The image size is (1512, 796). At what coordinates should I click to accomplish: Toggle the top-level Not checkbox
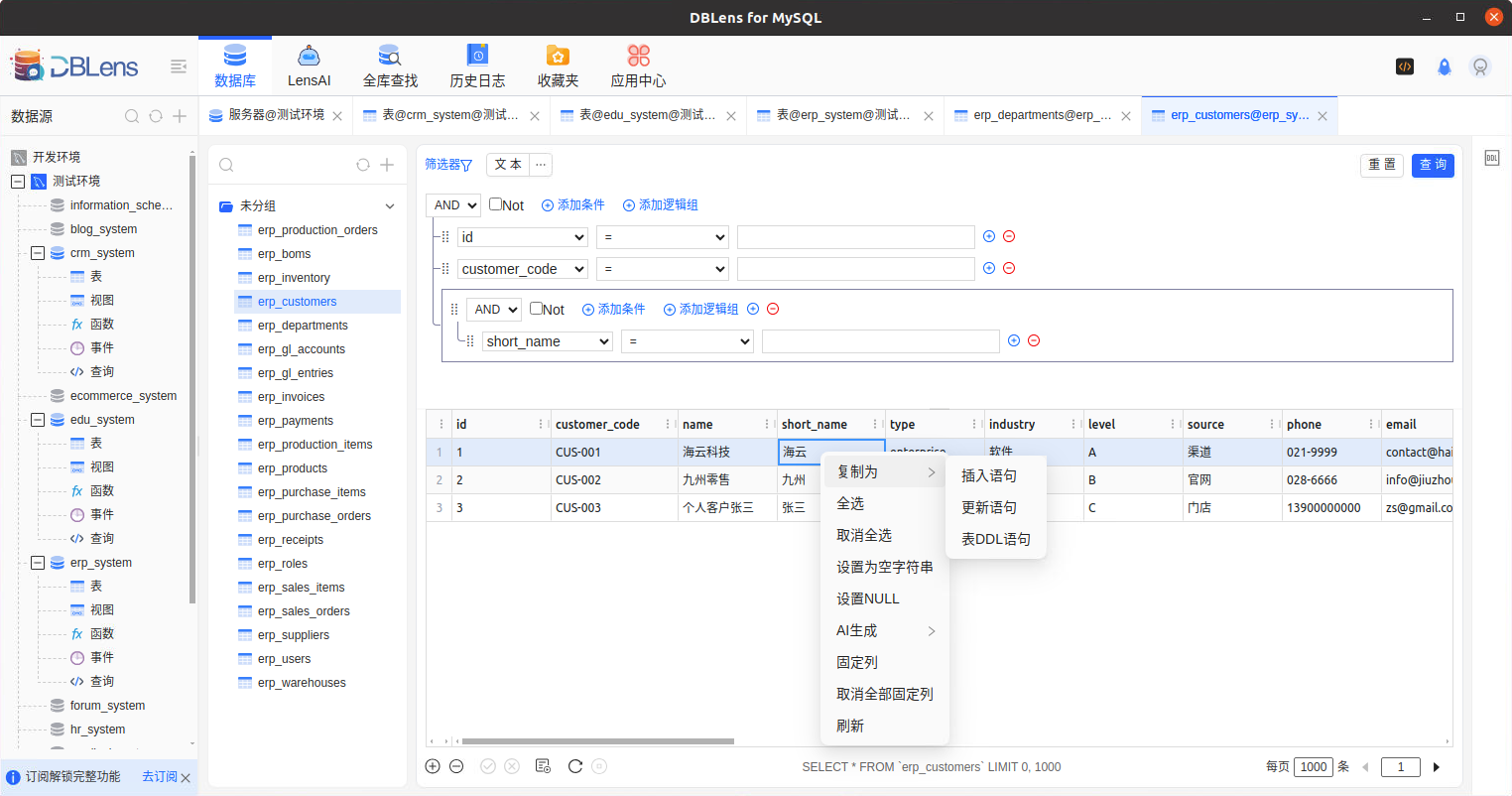point(495,204)
